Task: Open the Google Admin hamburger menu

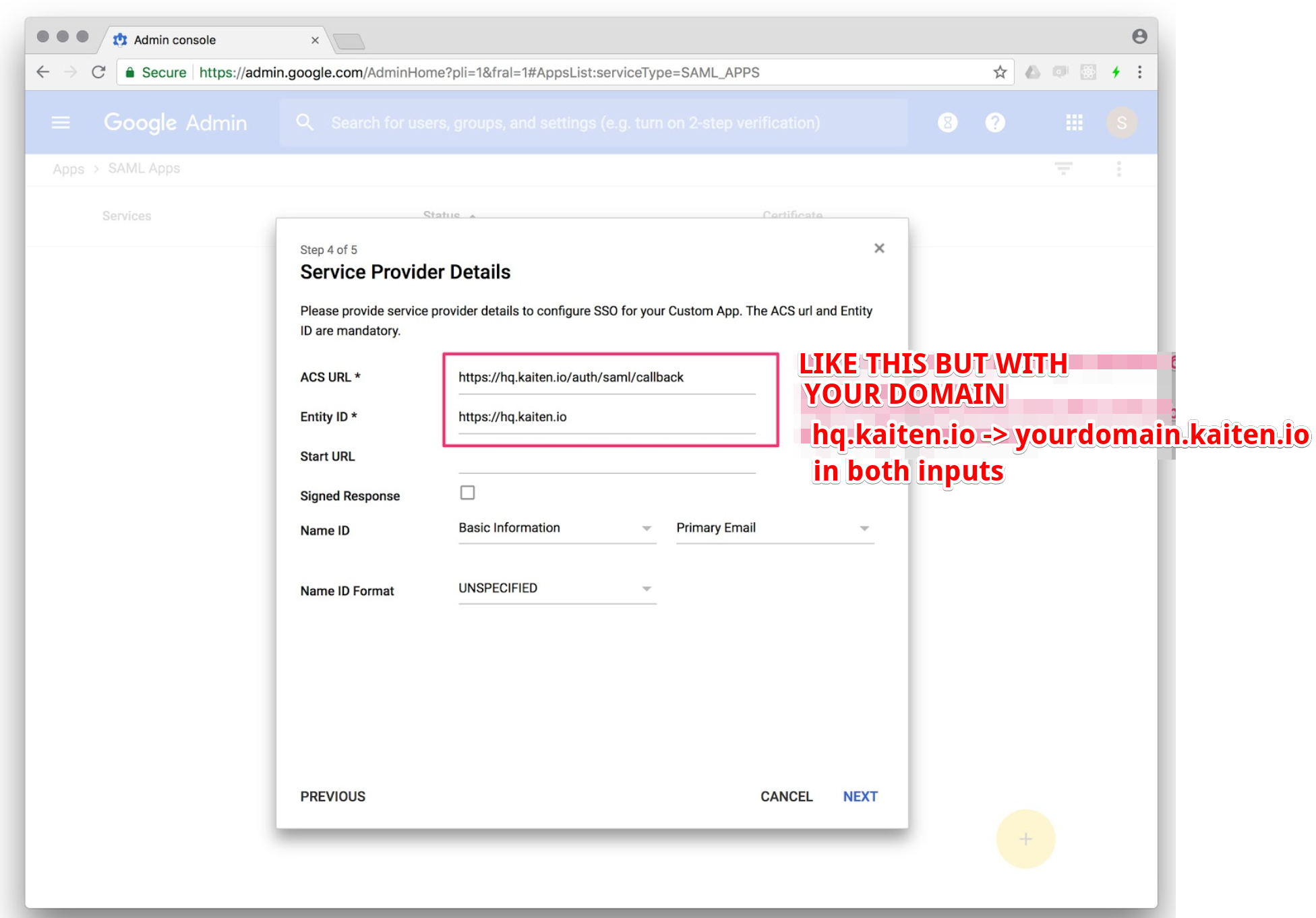Action: 61,123
